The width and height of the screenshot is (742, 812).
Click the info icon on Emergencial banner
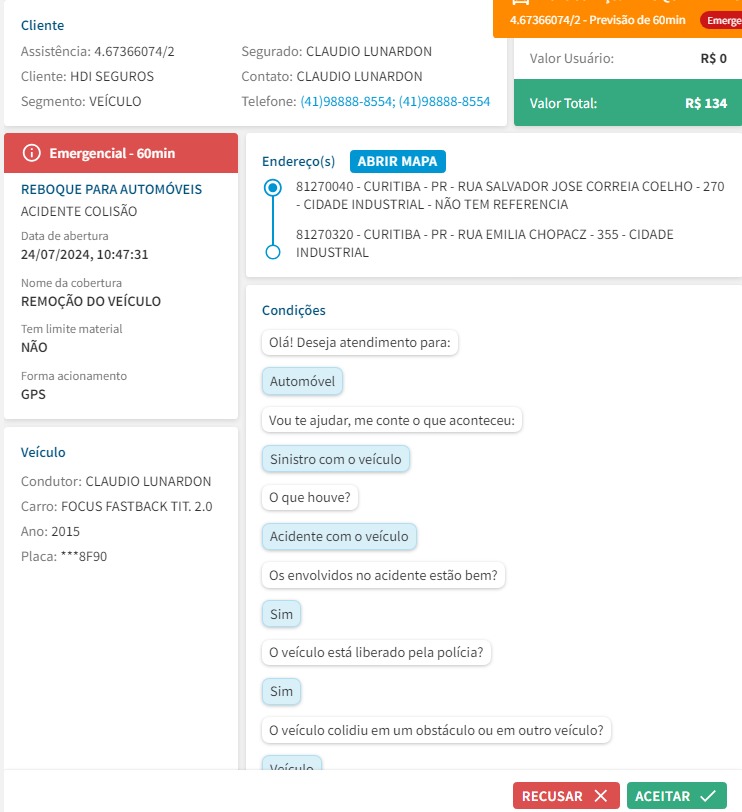pyautogui.click(x=31, y=153)
